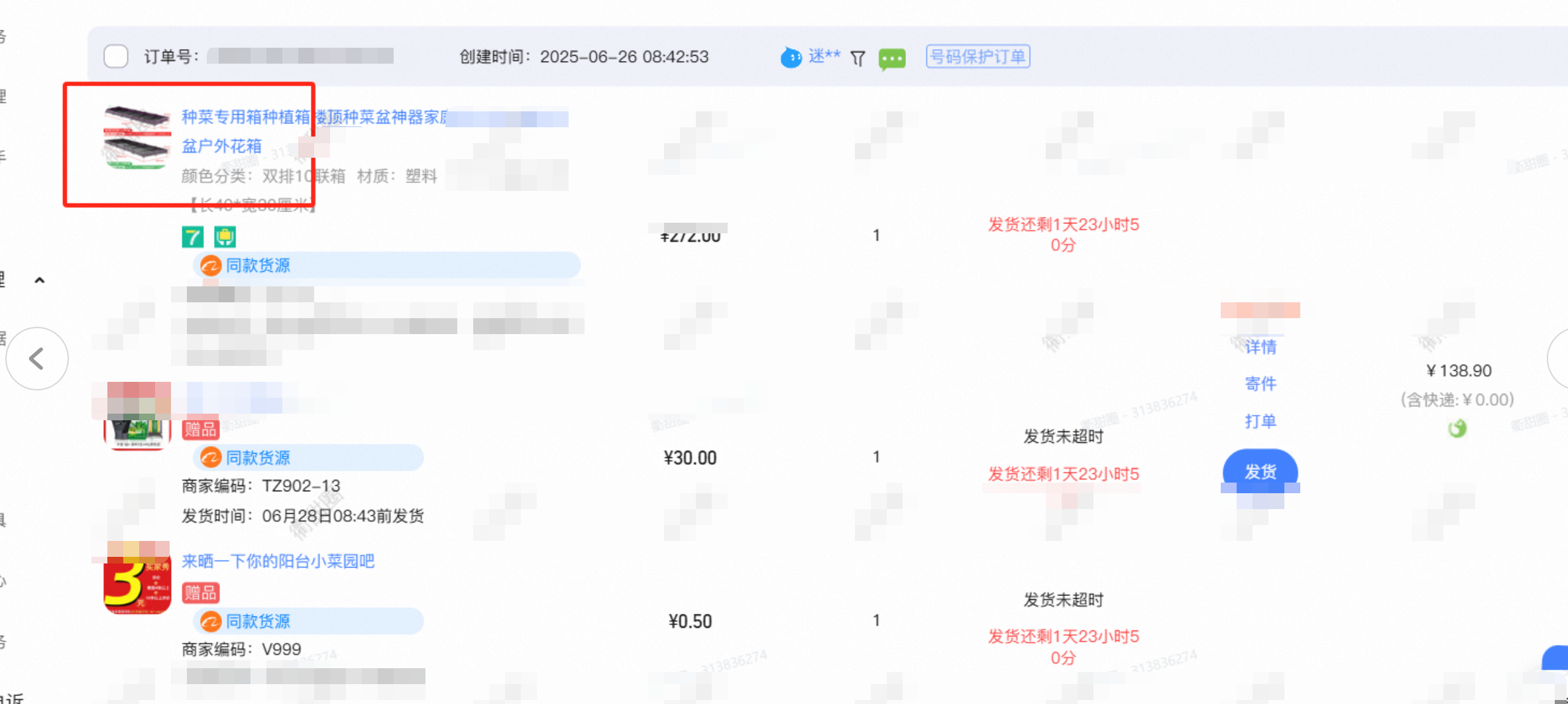The image size is (1568, 704).
Task: Click the green swirl icon under order total
Action: tap(1457, 429)
